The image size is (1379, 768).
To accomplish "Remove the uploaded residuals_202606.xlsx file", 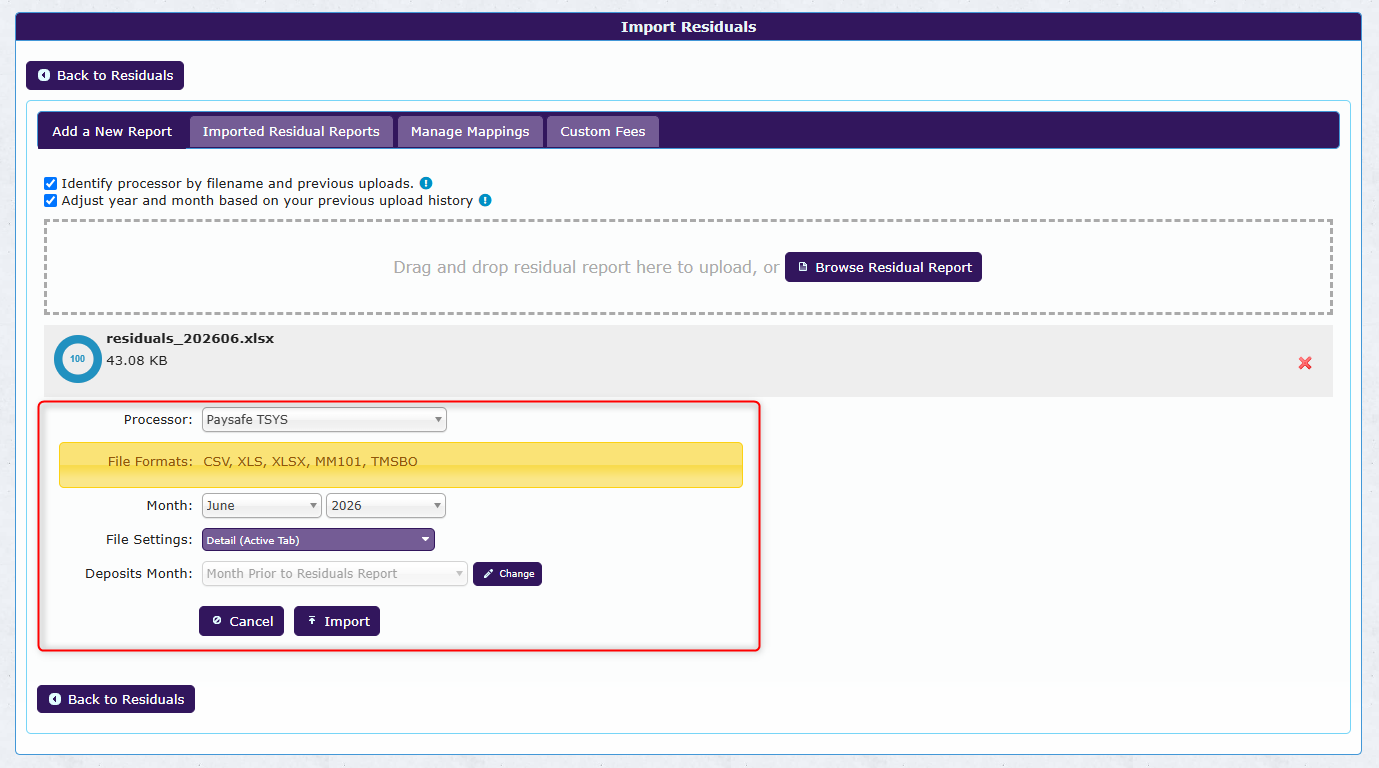I will coord(1305,363).
